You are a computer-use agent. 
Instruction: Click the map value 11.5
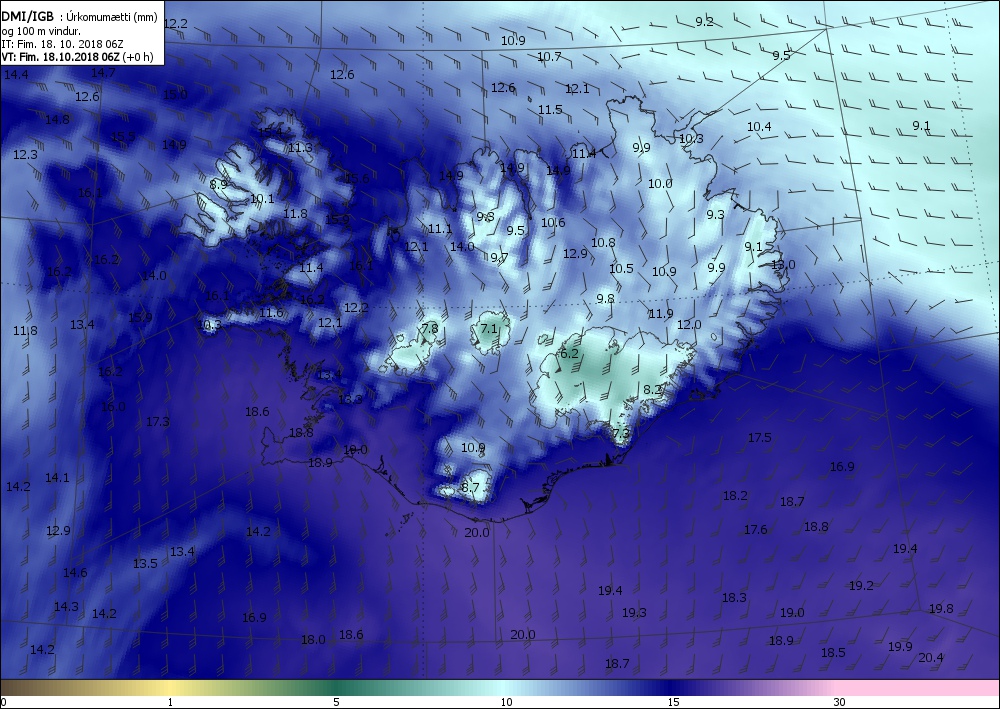point(550,110)
